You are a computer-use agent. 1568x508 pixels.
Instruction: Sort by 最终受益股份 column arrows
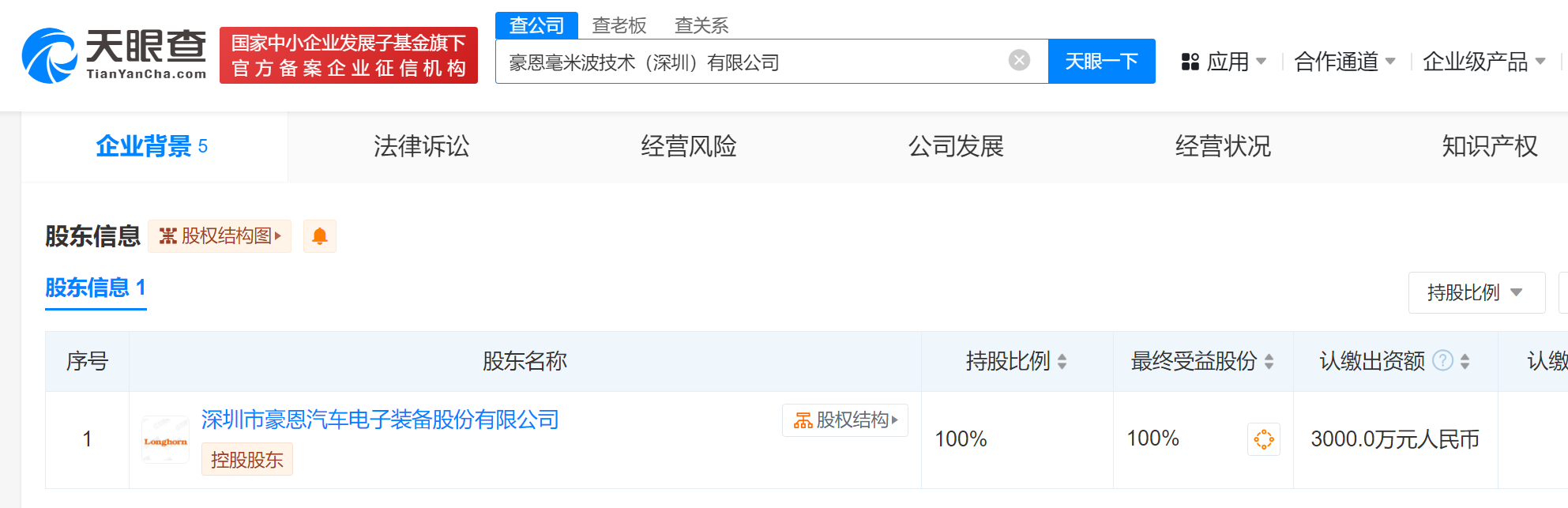[1269, 362]
